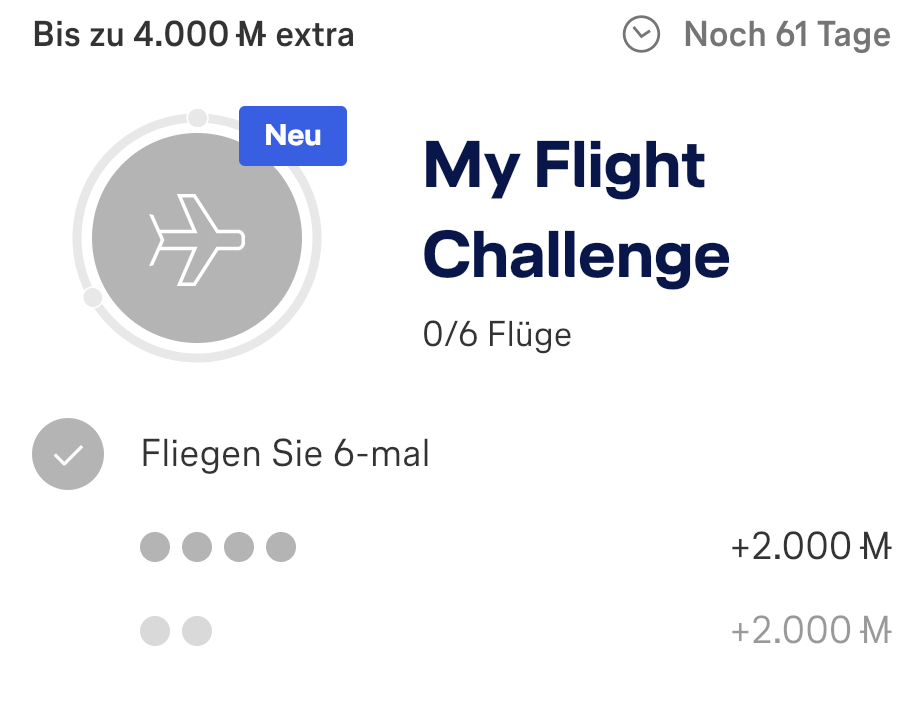Click the miles symbol in the "4.000 M" header
Screen dimensions: 908x713
pyautogui.click(x=251, y=35)
